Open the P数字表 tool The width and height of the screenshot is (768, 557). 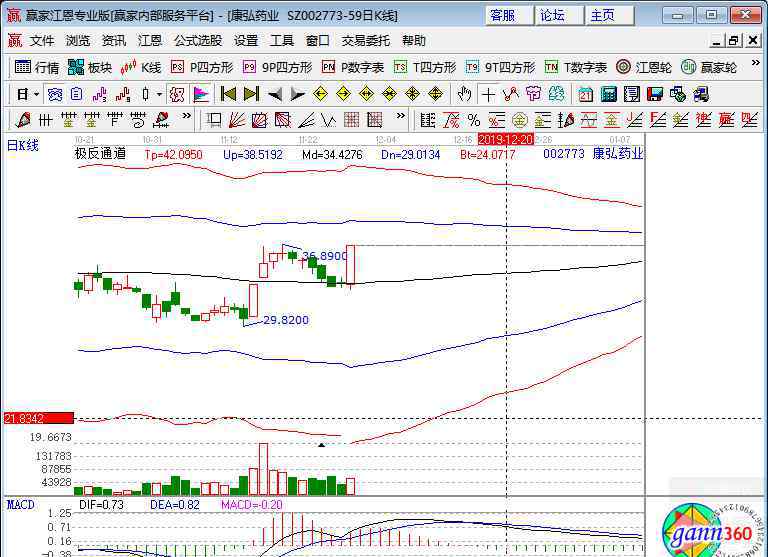(353, 67)
